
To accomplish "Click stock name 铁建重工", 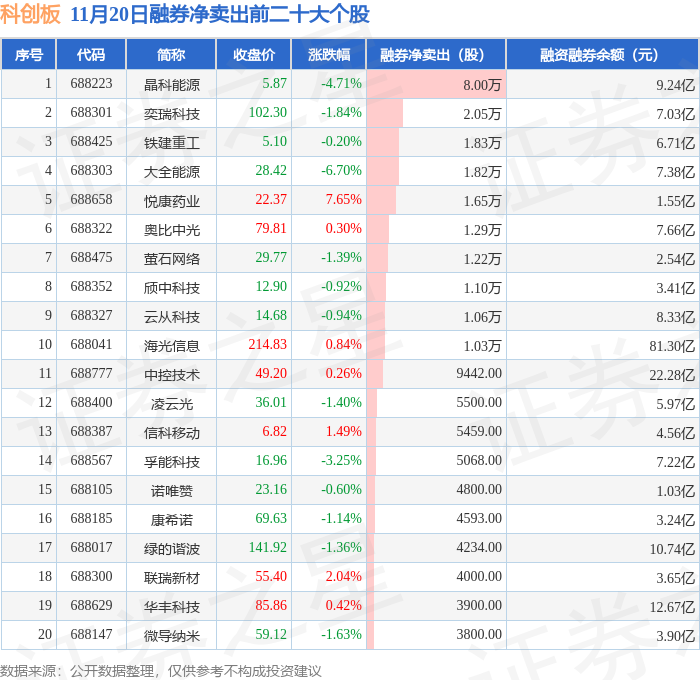I will pos(171,142).
